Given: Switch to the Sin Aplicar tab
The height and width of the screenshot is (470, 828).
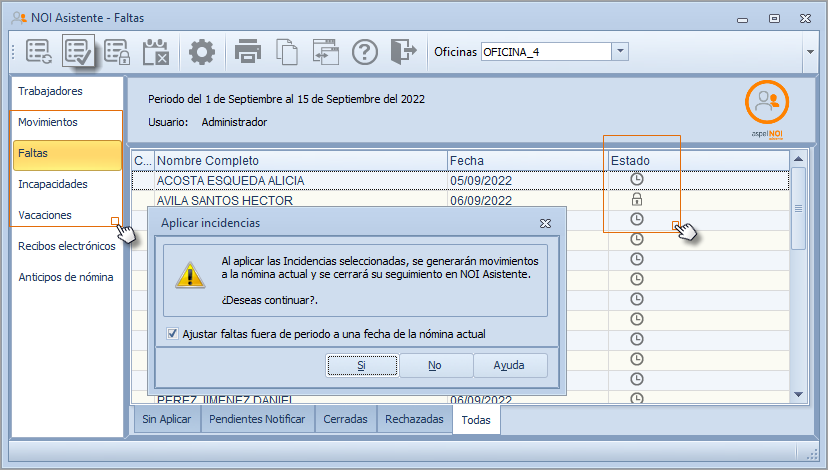Looking at the screenshot, I should (168, 420).
